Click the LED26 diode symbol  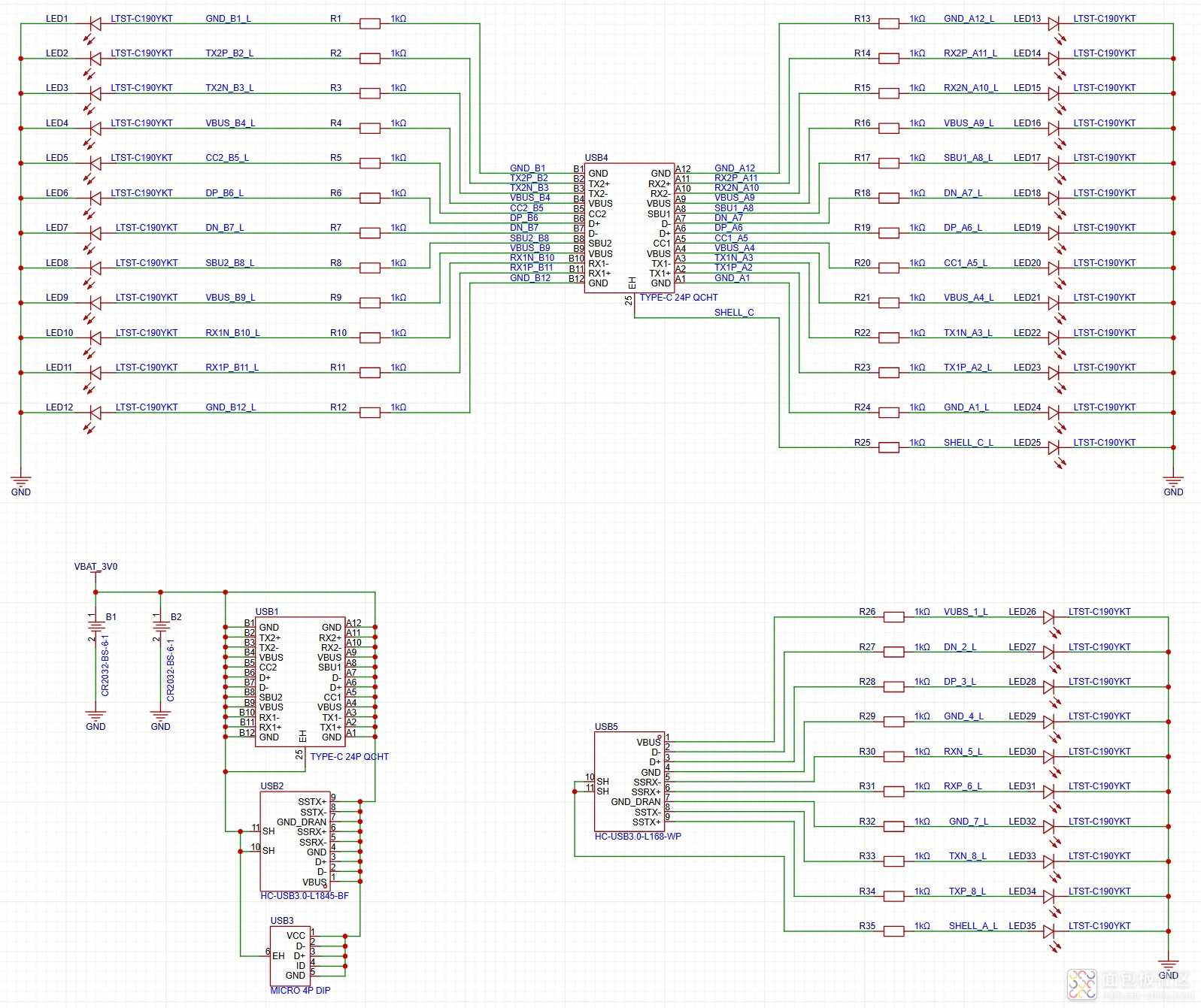coord(1048,617)
